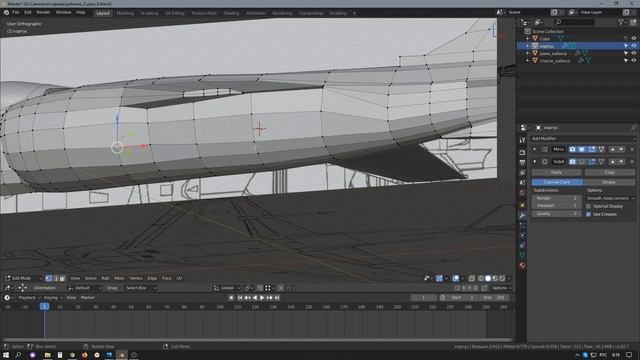Viewport: 640px width, 360px height.
Task: Click the current frame marker in timeline
Action: (44, 307)
